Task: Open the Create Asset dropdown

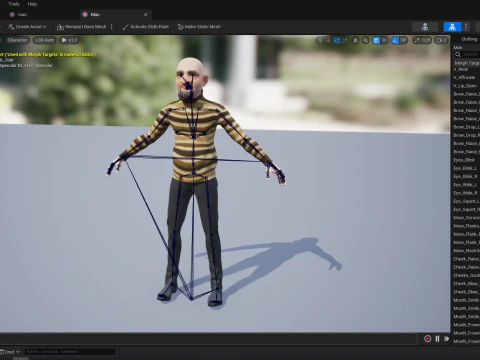Action: pyautogui.click(x=27, y=27)
